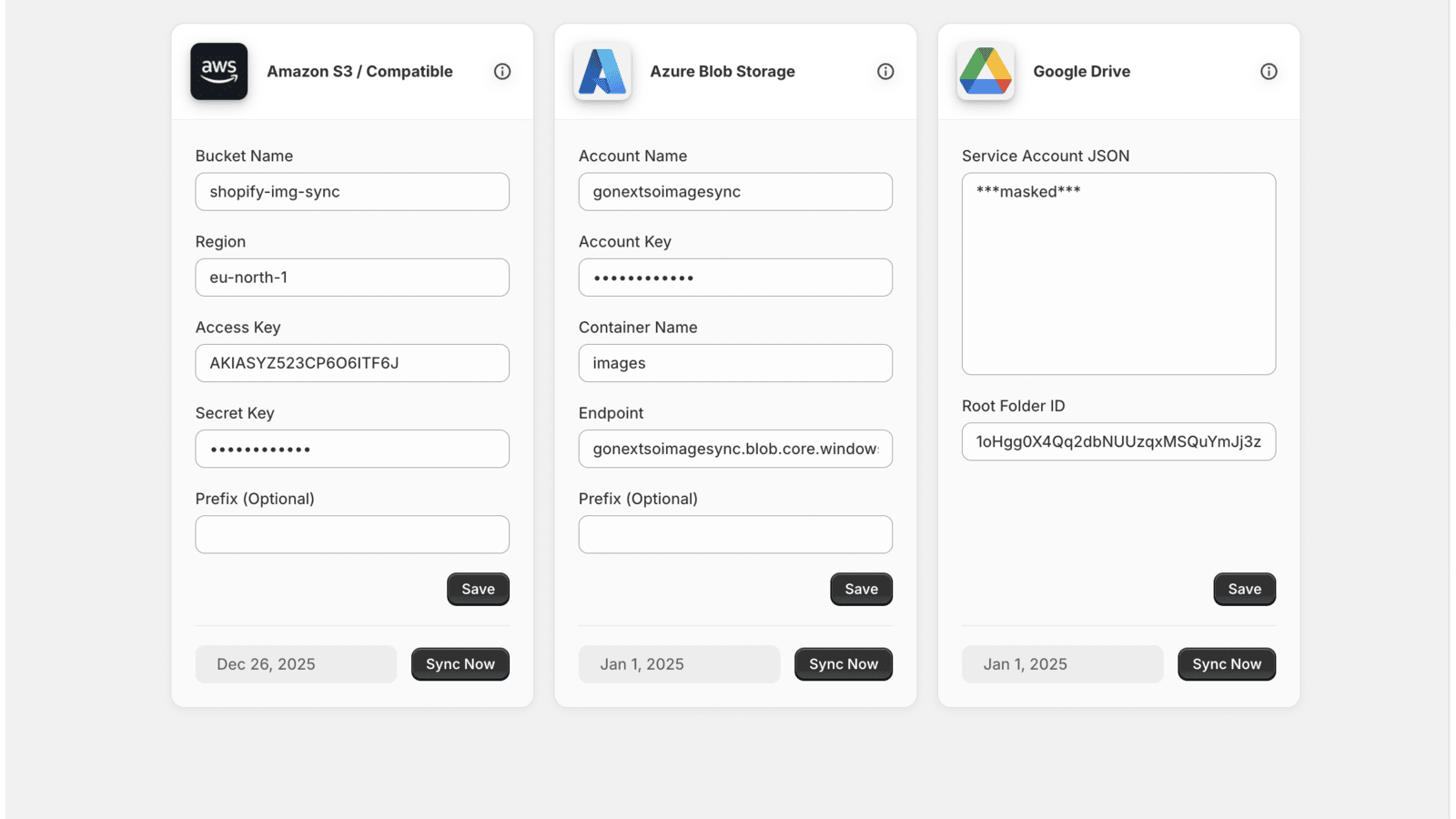Save the Google Drive configuration
The height and width of the screenshot is (819, 1456).
tap(1244, 589)
